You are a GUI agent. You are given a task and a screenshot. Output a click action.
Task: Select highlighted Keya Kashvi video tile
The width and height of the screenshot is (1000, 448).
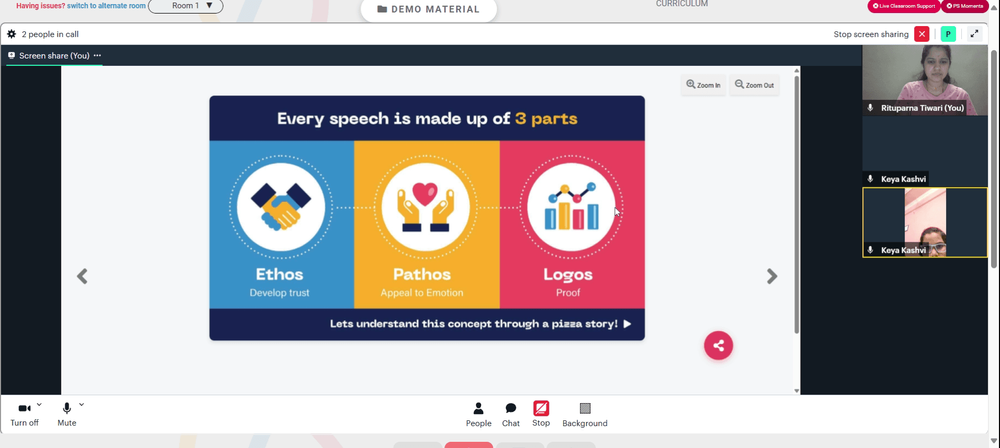click(x=925, y=222)
